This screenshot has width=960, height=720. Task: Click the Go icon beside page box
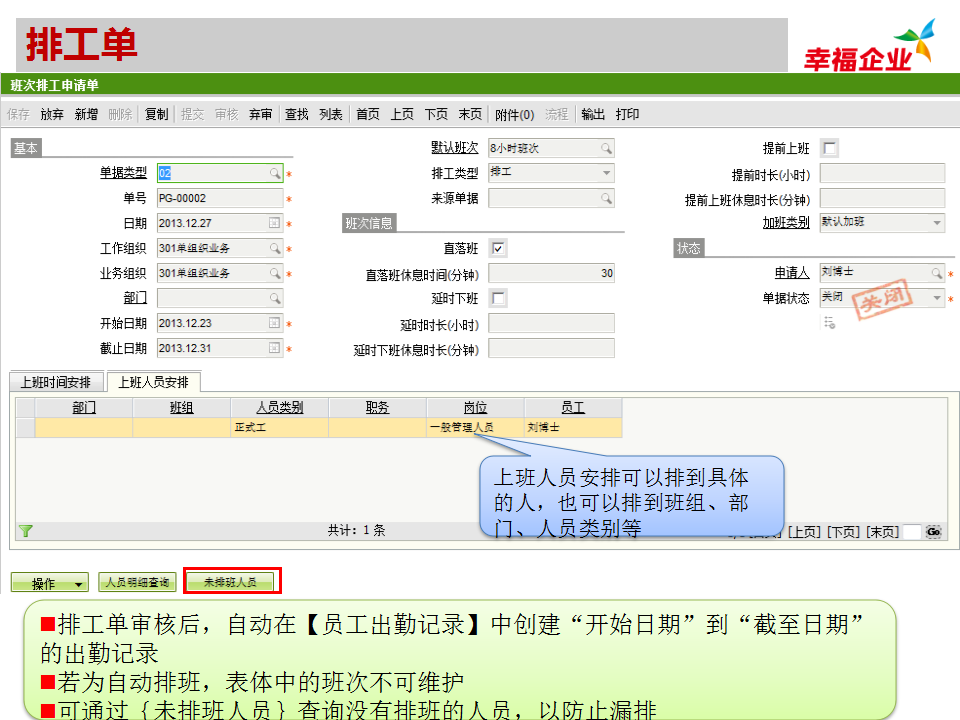[x=933, y=532]
